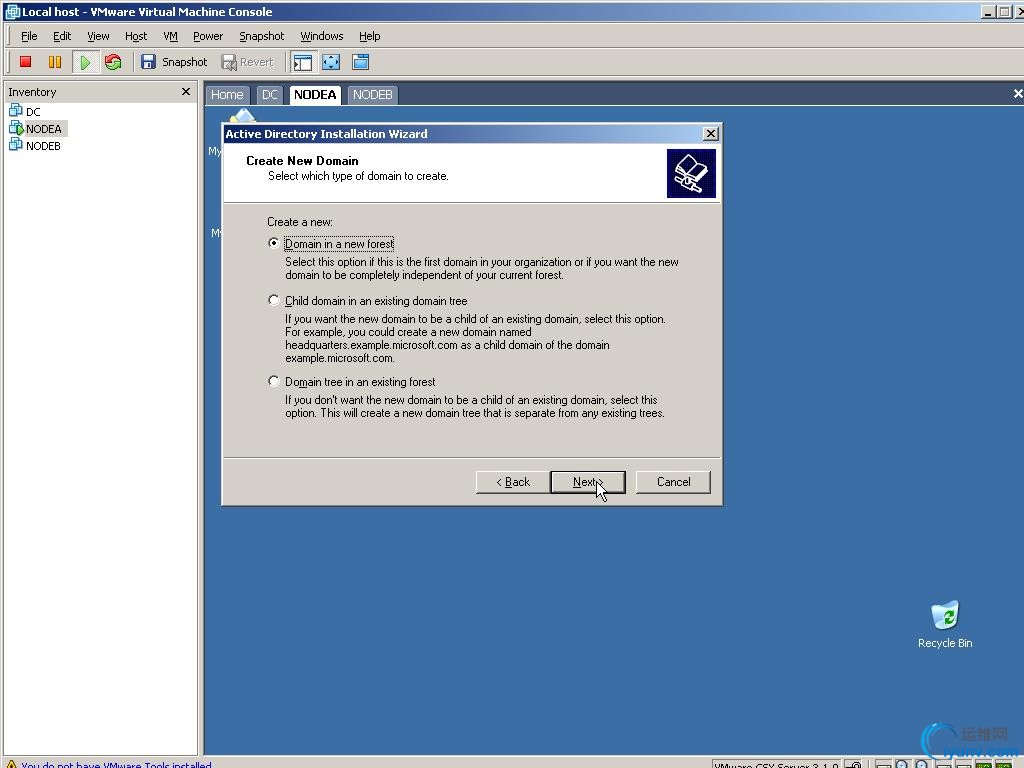This screenshot has height=768, width=1024.
Task: Open the VM menu
Action: pyautogui.click(x=170, y=36)
